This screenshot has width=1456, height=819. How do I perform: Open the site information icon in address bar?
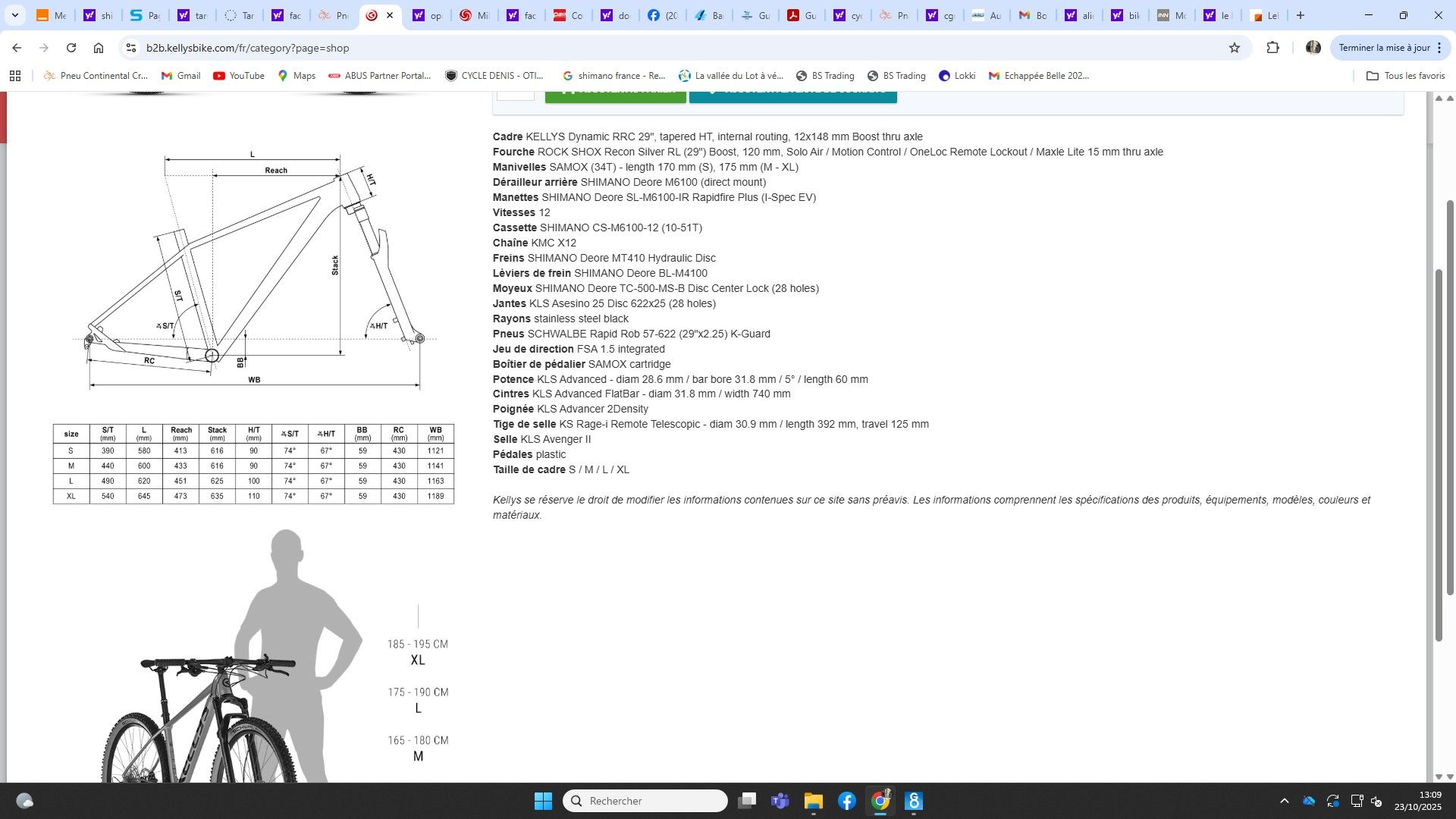(131, 48)
